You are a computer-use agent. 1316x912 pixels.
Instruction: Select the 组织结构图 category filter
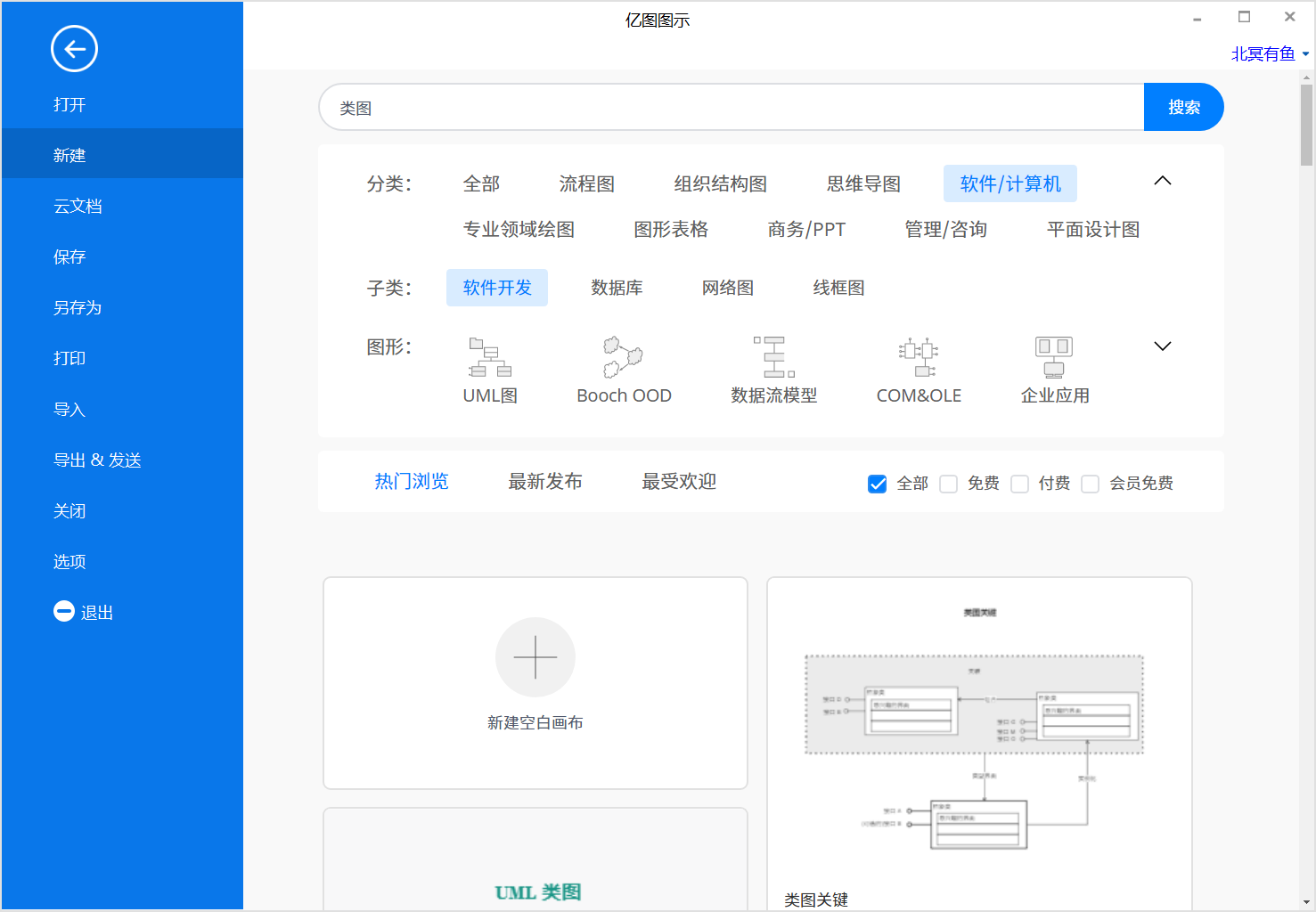721,183
